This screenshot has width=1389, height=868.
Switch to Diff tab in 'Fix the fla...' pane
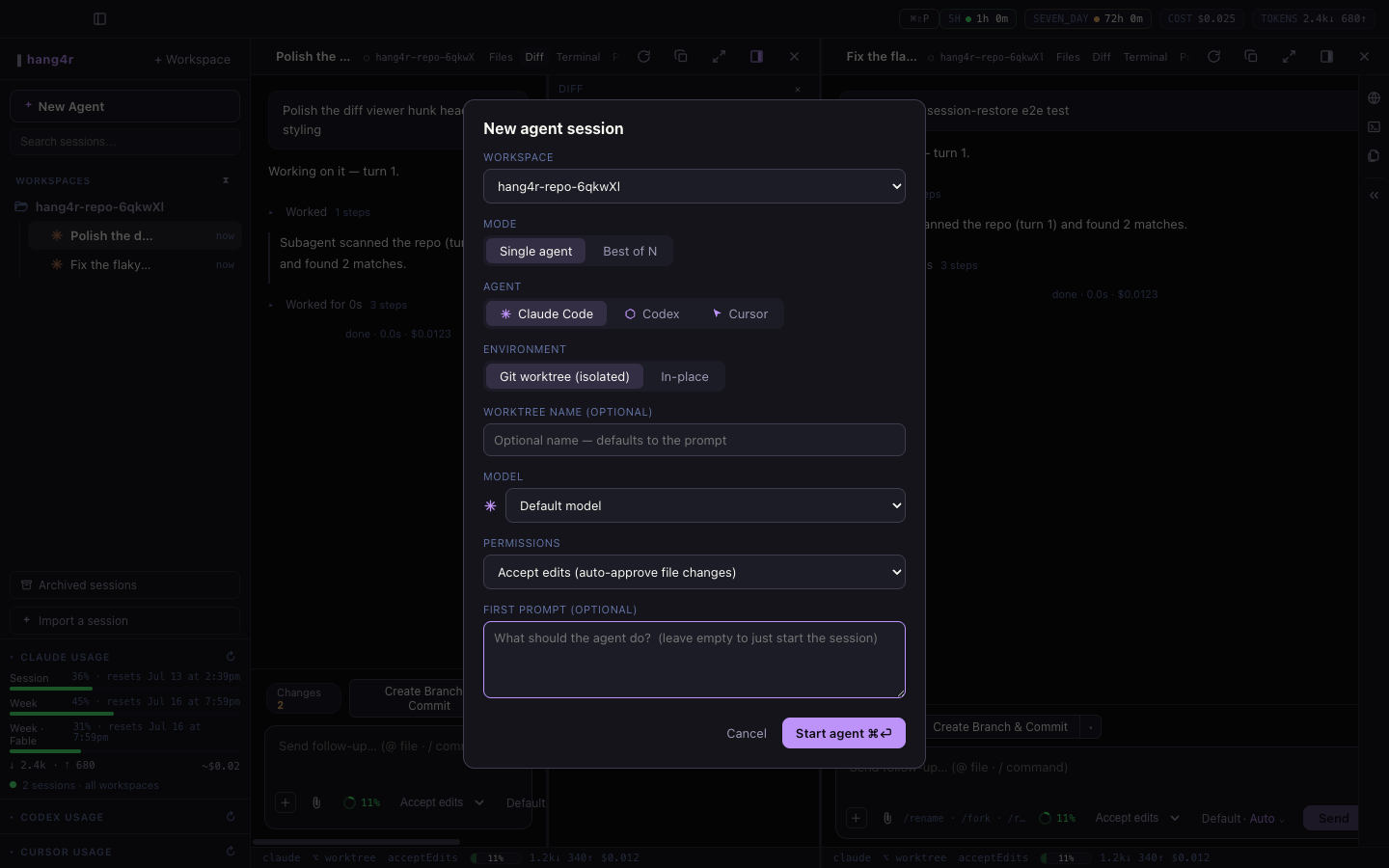(x=1102, y=57)
